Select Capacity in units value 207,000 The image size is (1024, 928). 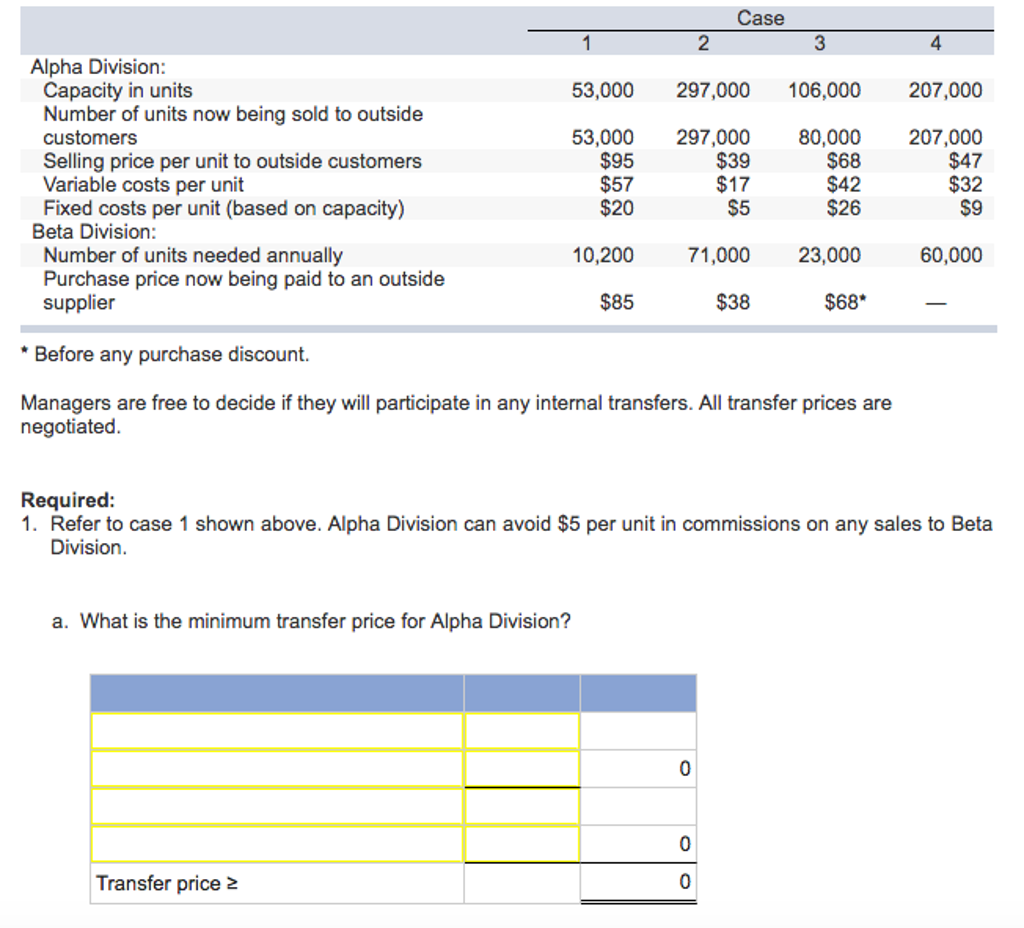(945, 90)
